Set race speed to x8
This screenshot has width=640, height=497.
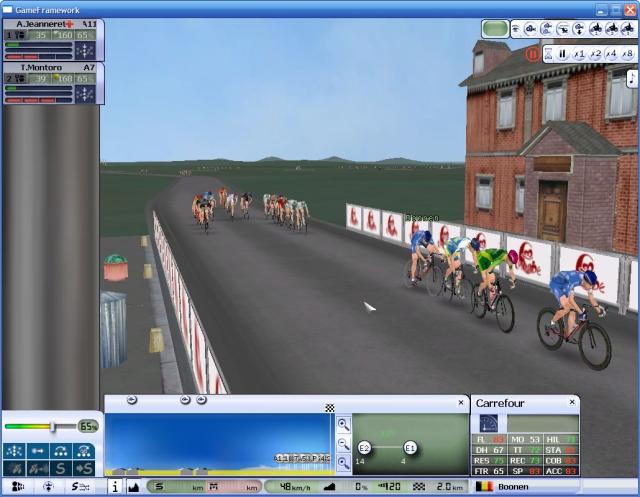[x=627, y=54]
